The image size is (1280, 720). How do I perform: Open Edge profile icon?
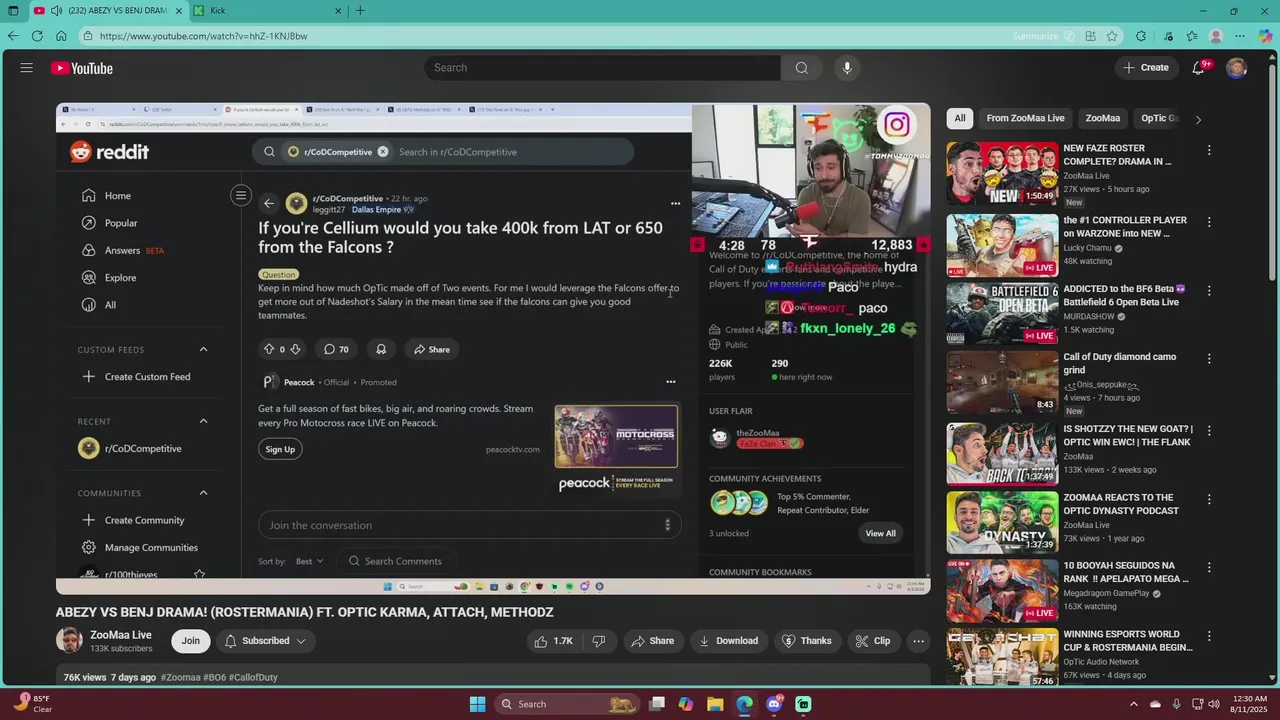[x=1216, y=36]
